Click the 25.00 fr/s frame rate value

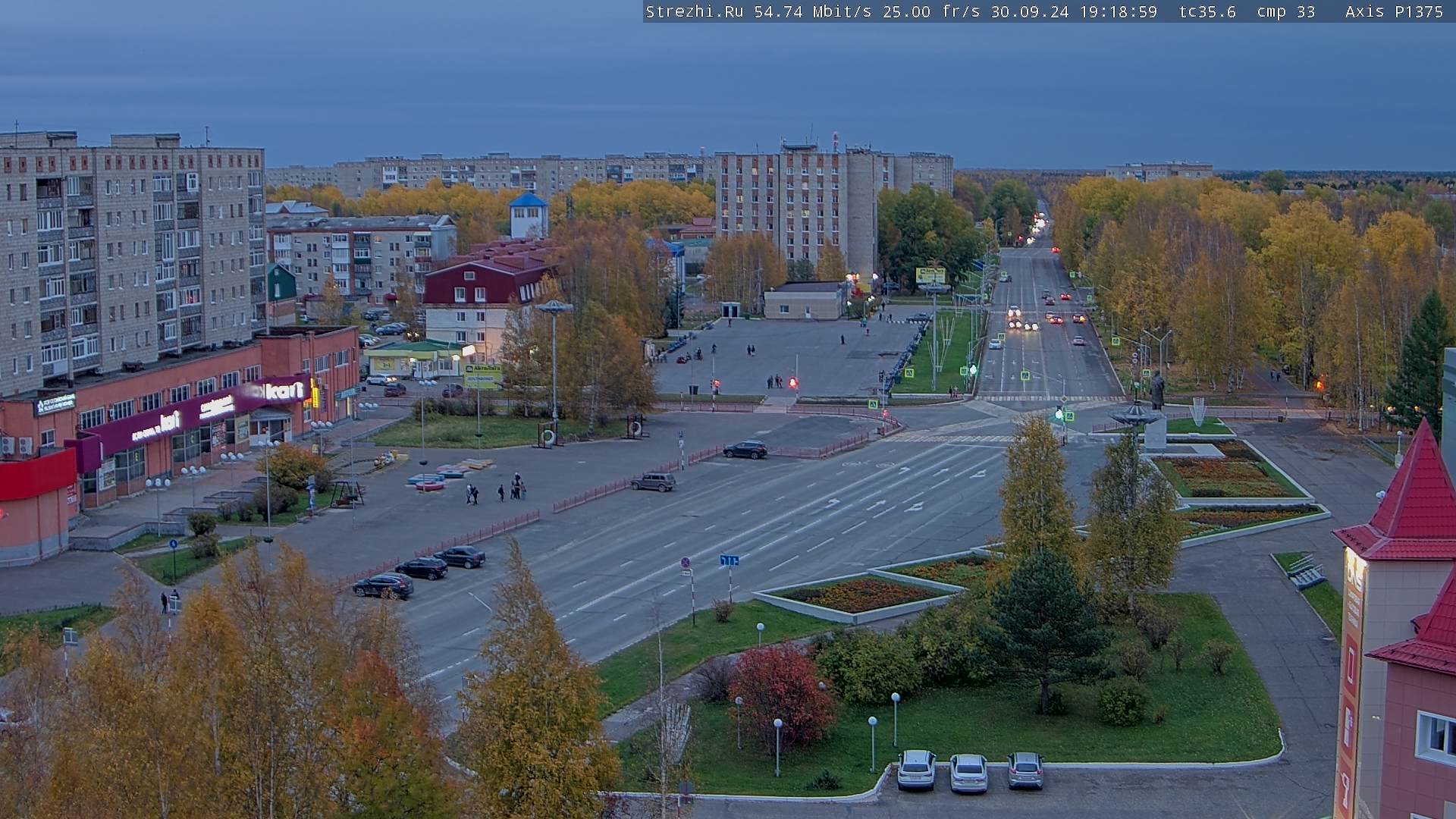click(931, 12)
